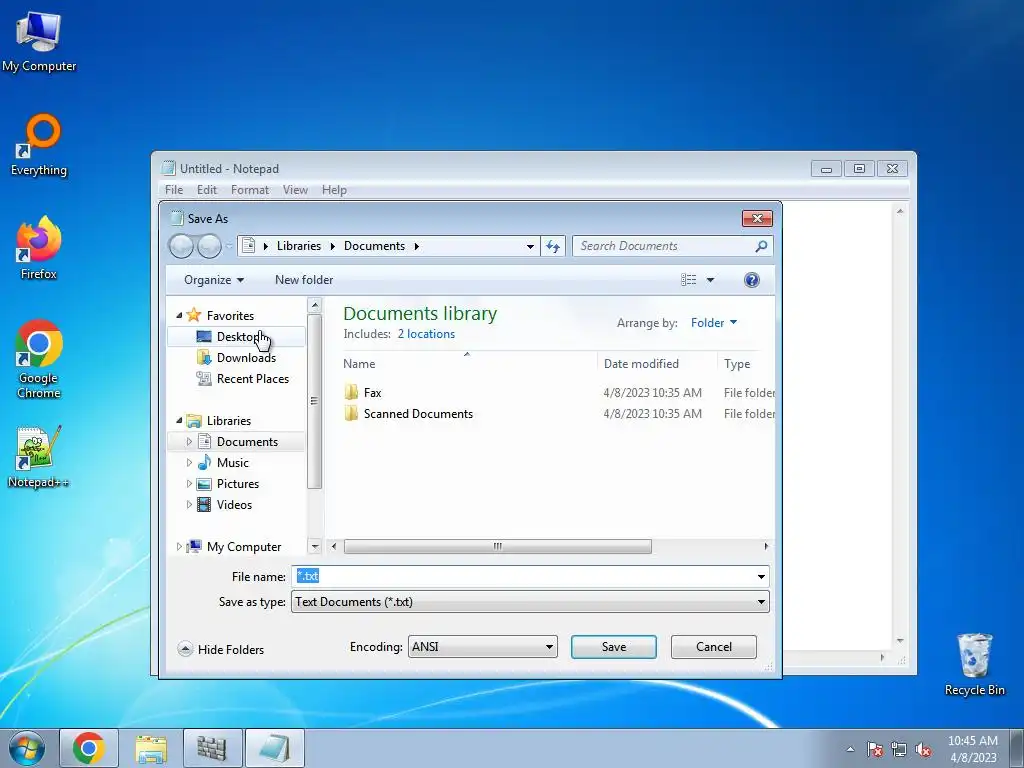Open the Organize dropdown menu
Screen dimensions: 1024x768
214,280
